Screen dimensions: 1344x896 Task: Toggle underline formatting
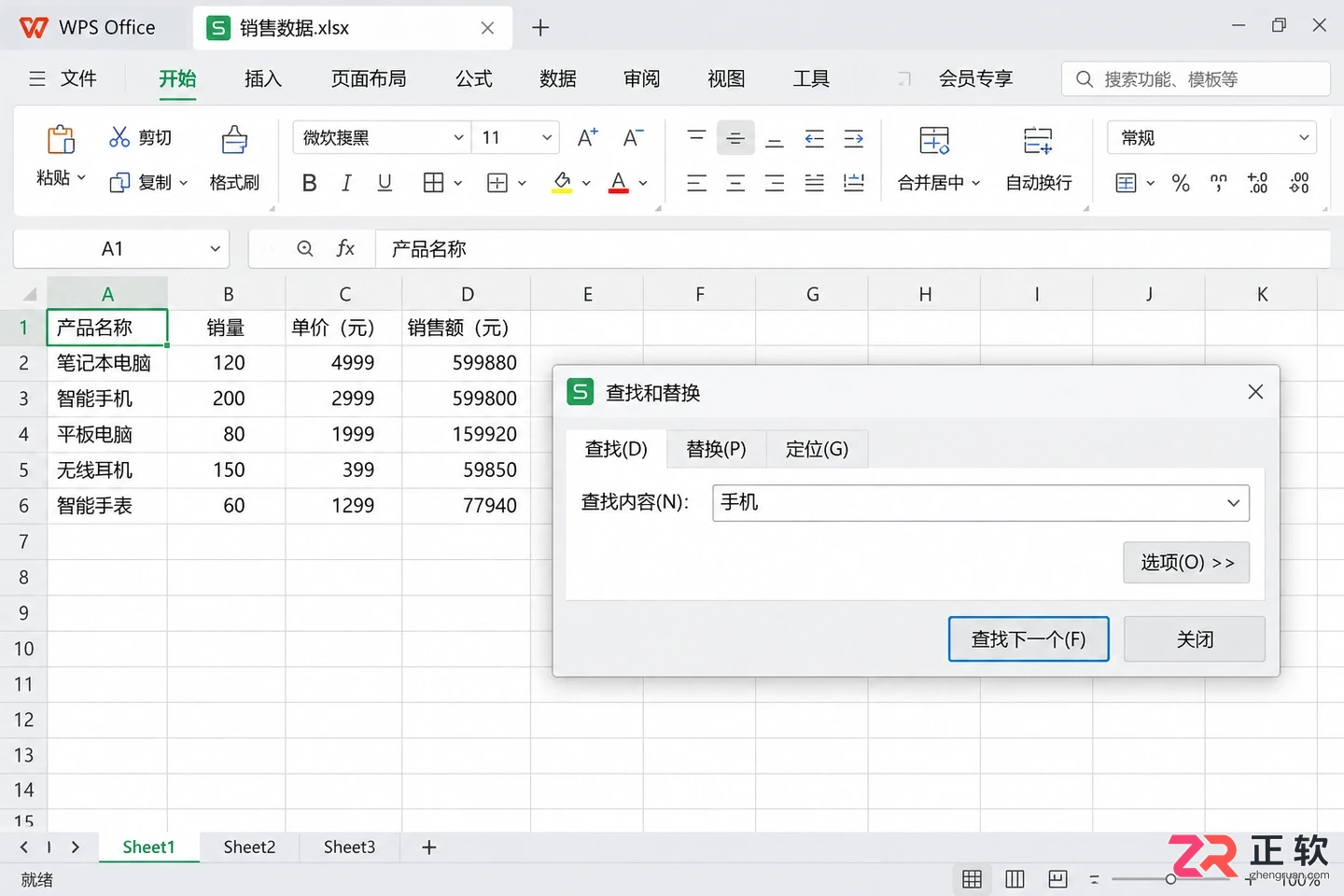385,183
